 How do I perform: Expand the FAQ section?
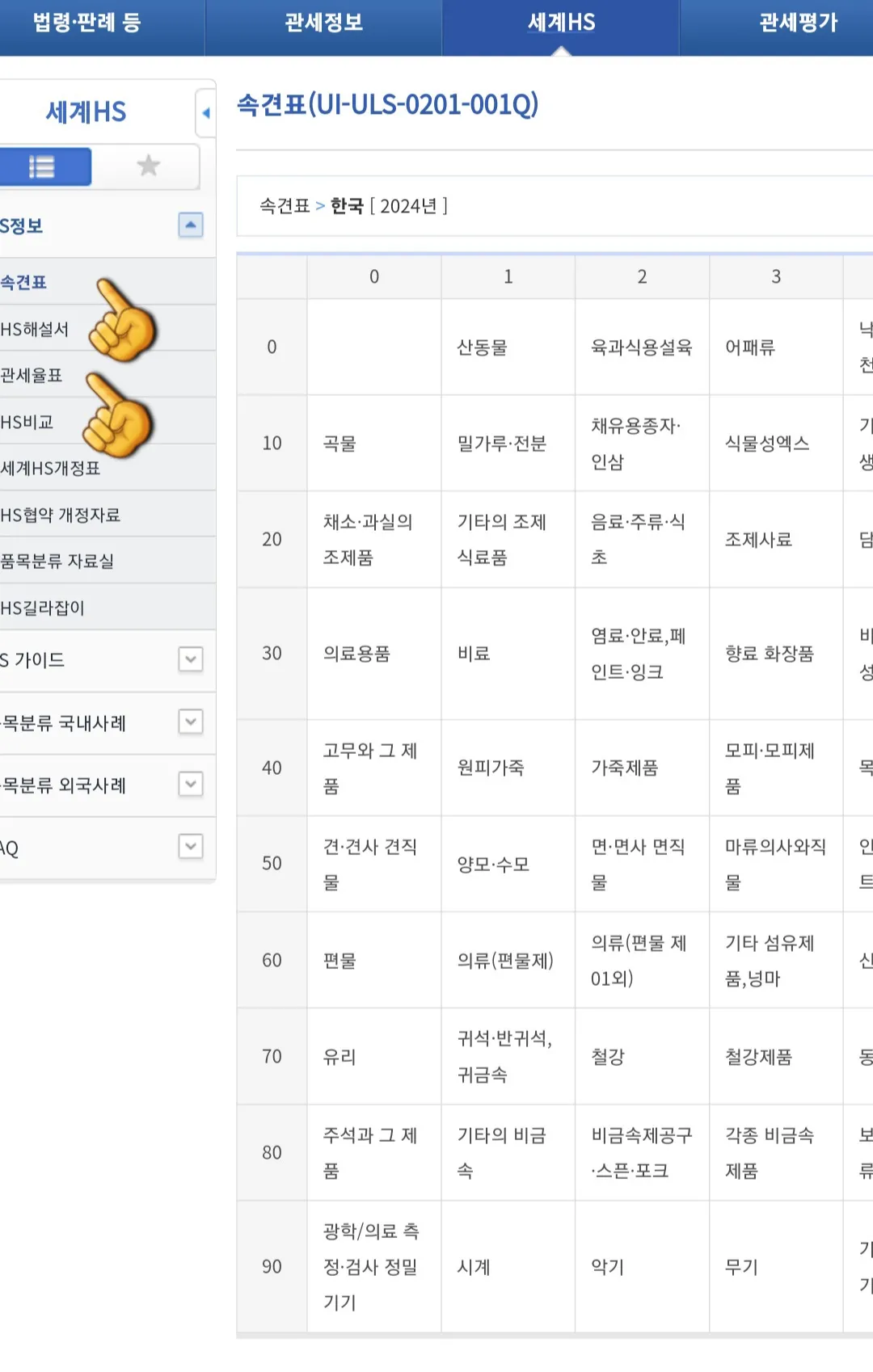click(191, 848)
